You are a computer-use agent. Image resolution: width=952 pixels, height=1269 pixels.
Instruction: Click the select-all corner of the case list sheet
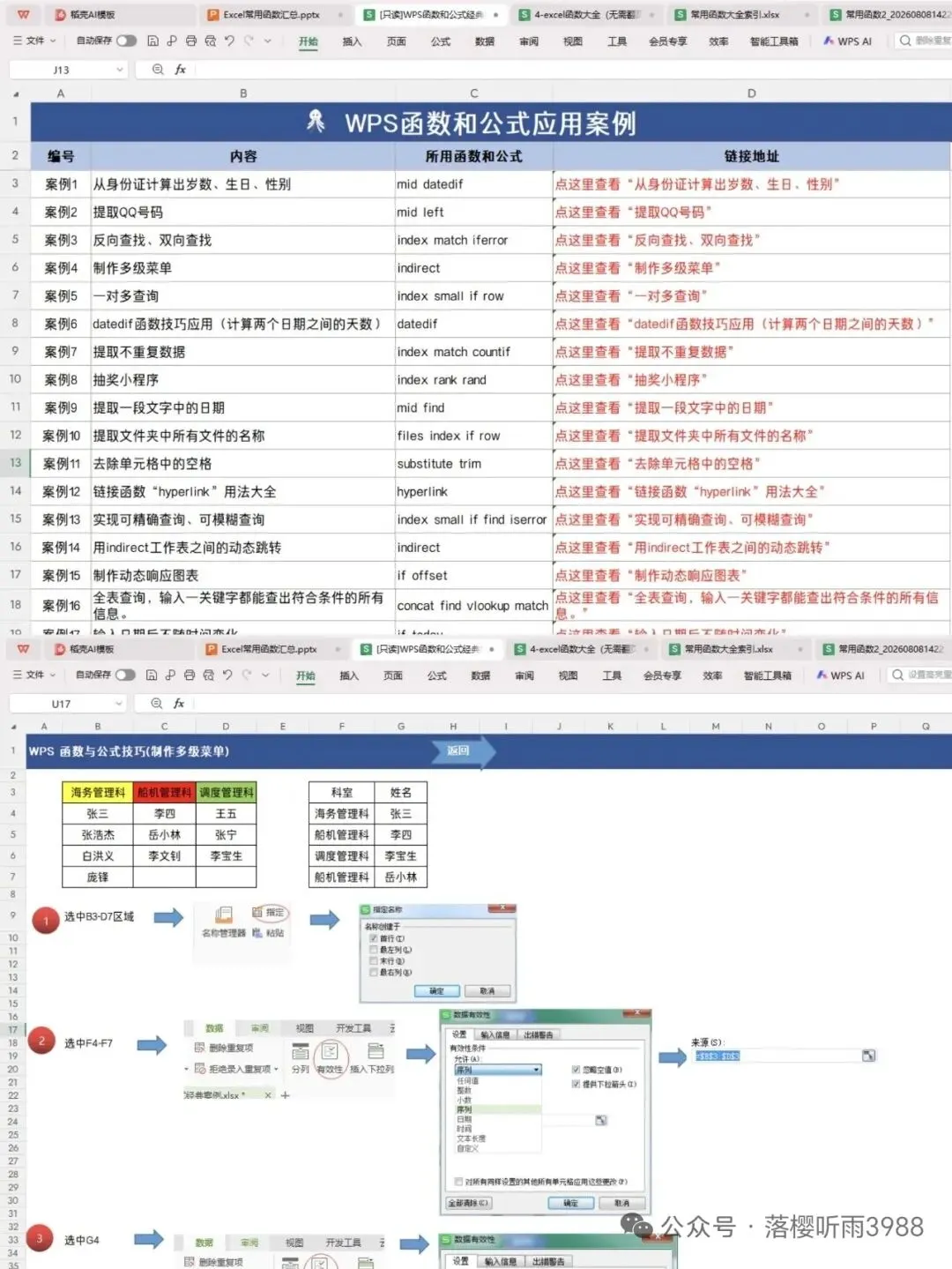click(x=16, y=93)
